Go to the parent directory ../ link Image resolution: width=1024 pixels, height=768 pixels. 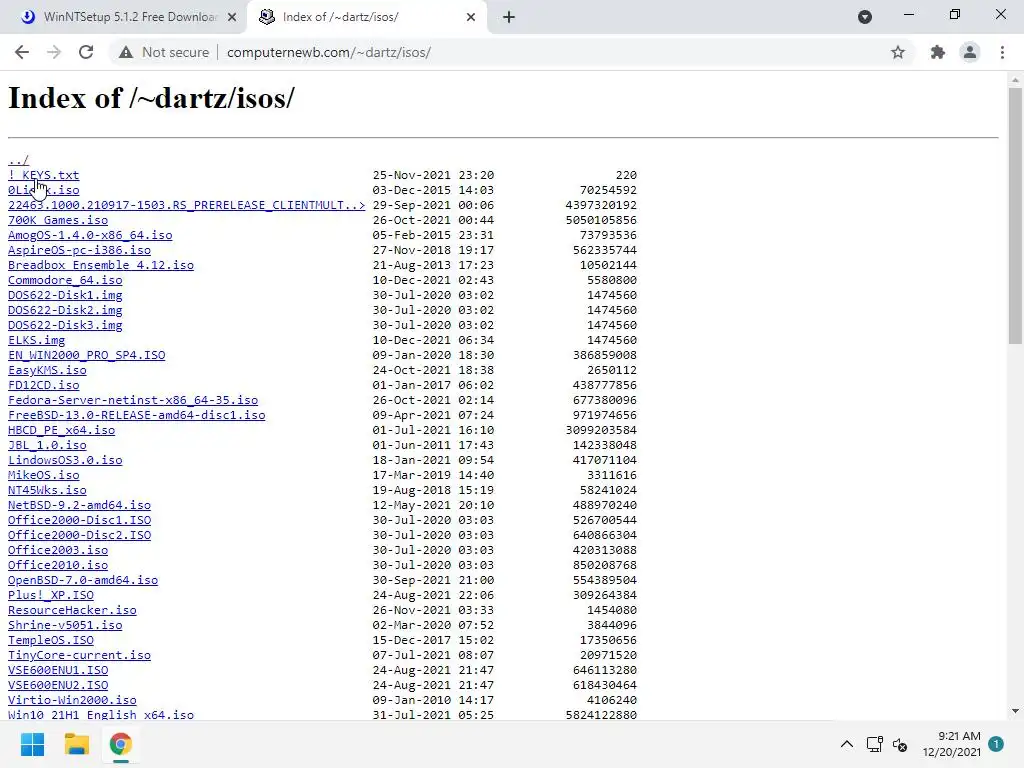pyautogui.click(x=18, y=160)
